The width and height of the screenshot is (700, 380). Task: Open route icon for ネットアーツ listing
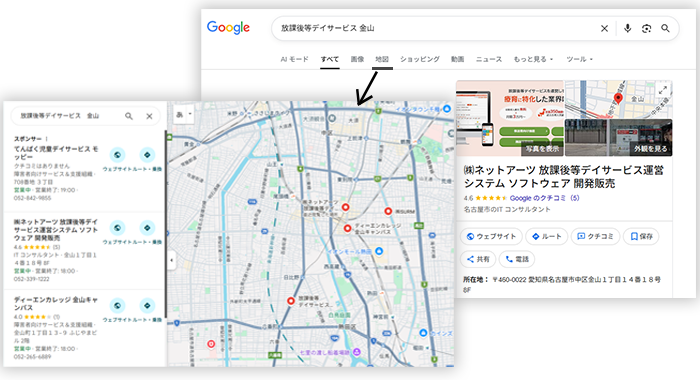[x=147, y=228]
